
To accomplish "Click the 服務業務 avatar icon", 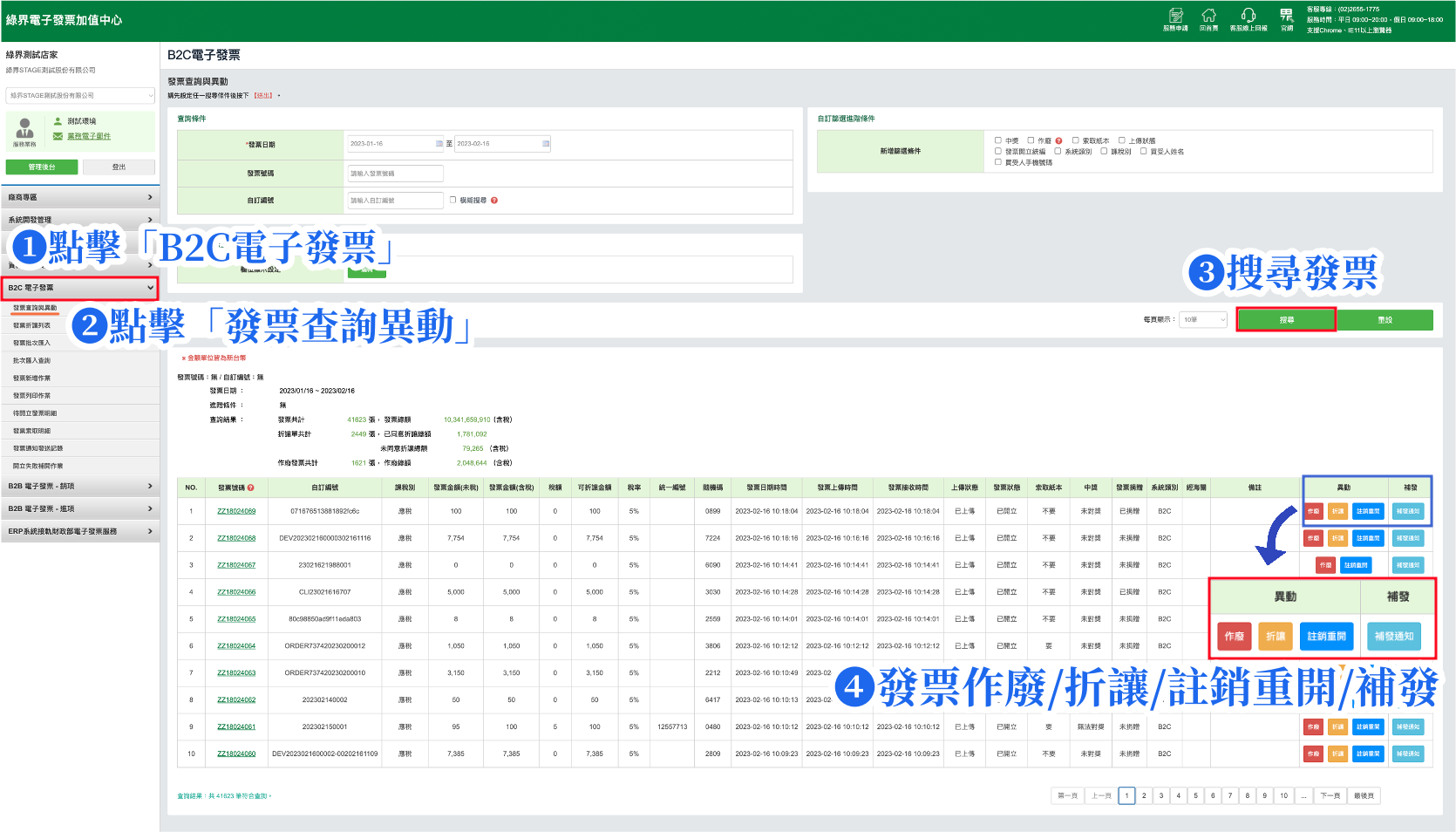I will click(x=24, y=128).
